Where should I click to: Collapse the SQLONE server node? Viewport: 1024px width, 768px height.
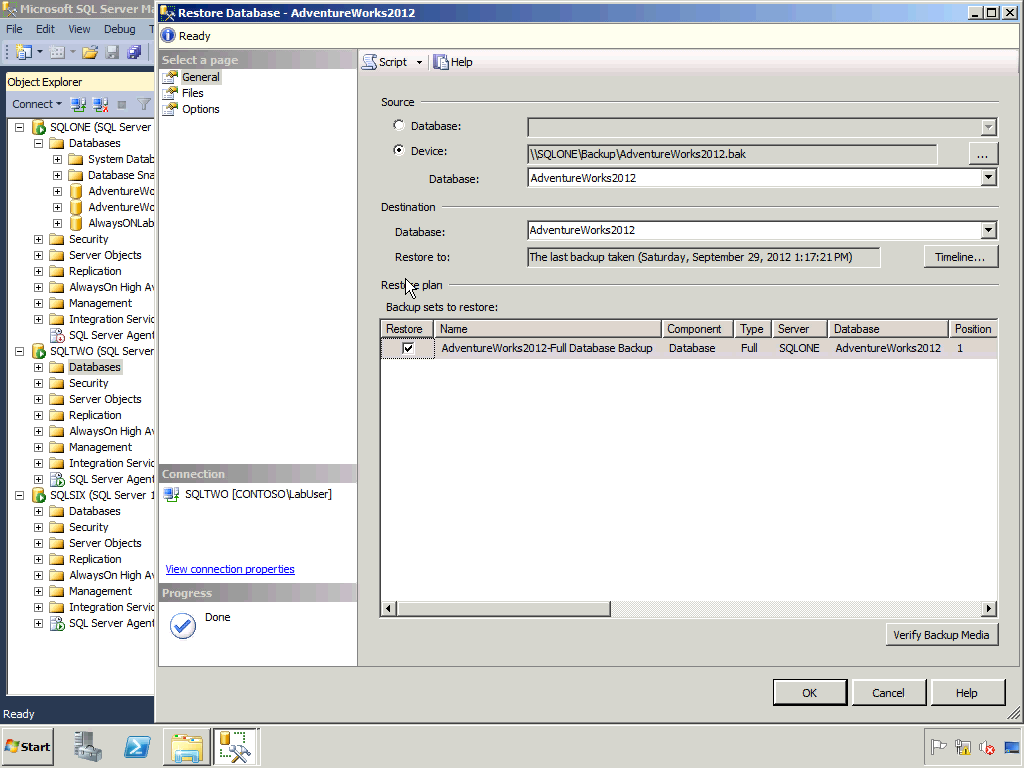tap(18, 127)
